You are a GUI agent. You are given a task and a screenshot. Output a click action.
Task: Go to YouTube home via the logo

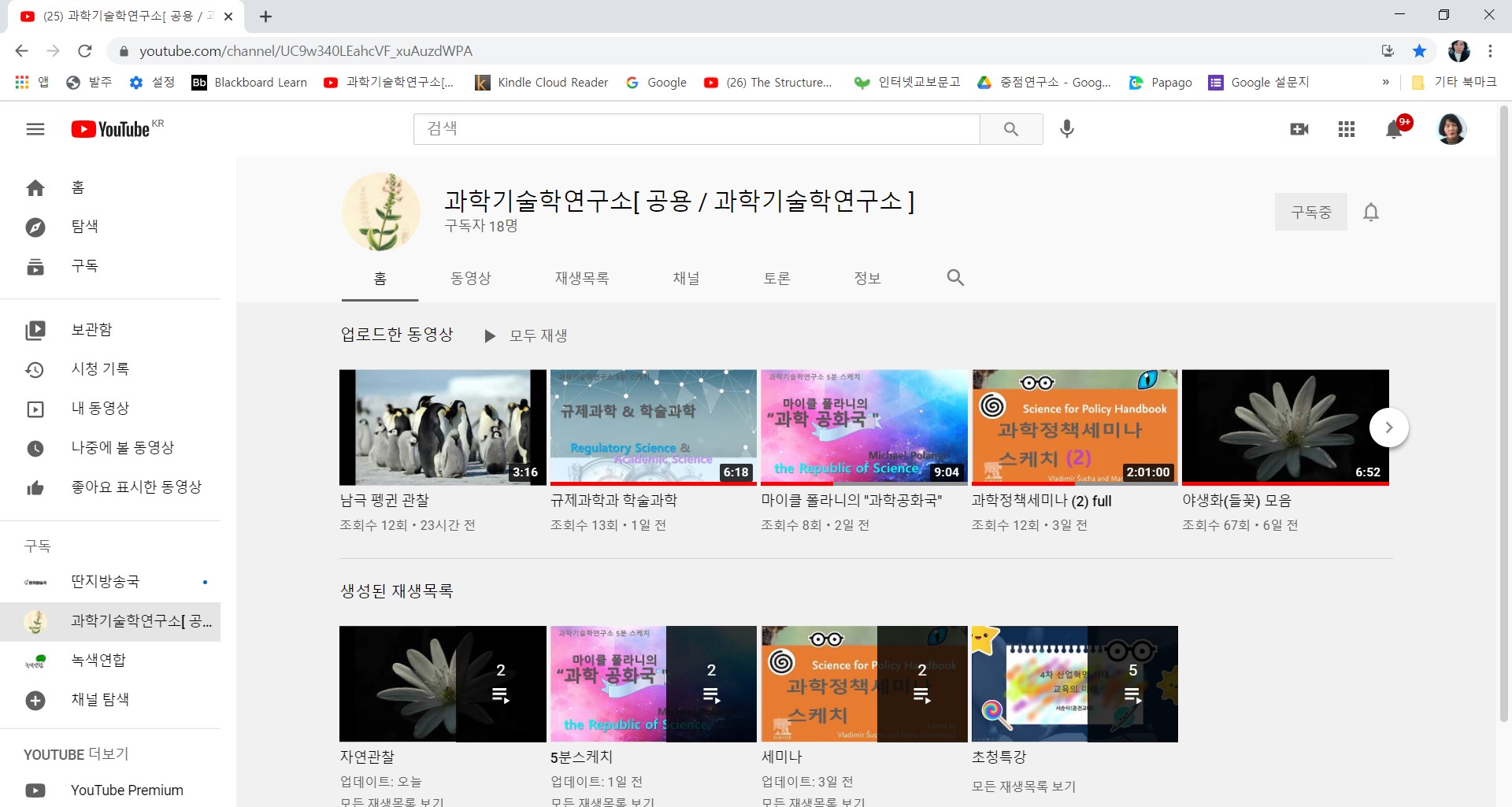tap(111, 129)
